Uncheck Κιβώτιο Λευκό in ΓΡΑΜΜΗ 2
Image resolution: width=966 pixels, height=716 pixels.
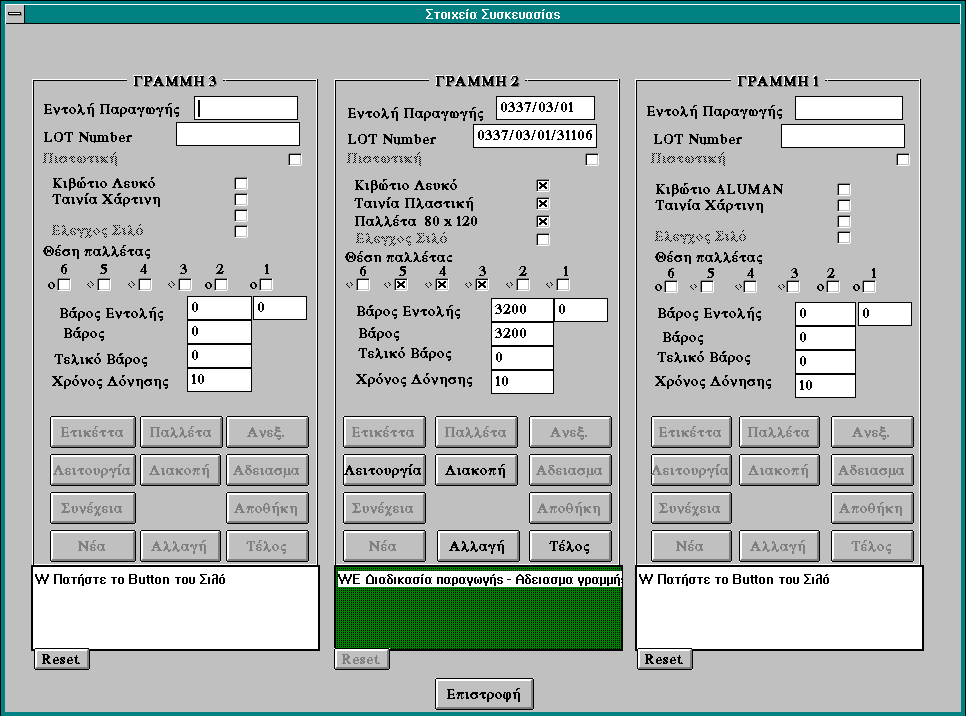pyautogui.click(x=543, y=186)
